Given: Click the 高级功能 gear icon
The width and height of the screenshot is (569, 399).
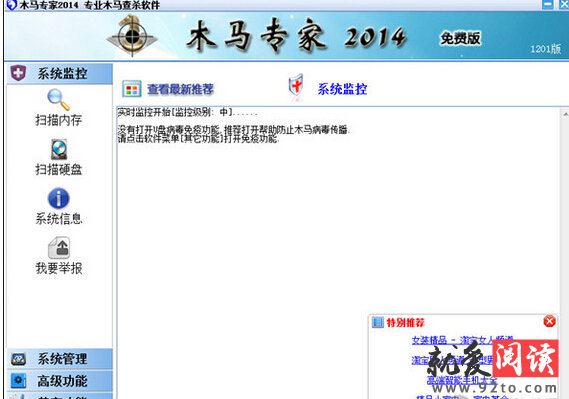Looking at the screenshot, I should [18, 381].
